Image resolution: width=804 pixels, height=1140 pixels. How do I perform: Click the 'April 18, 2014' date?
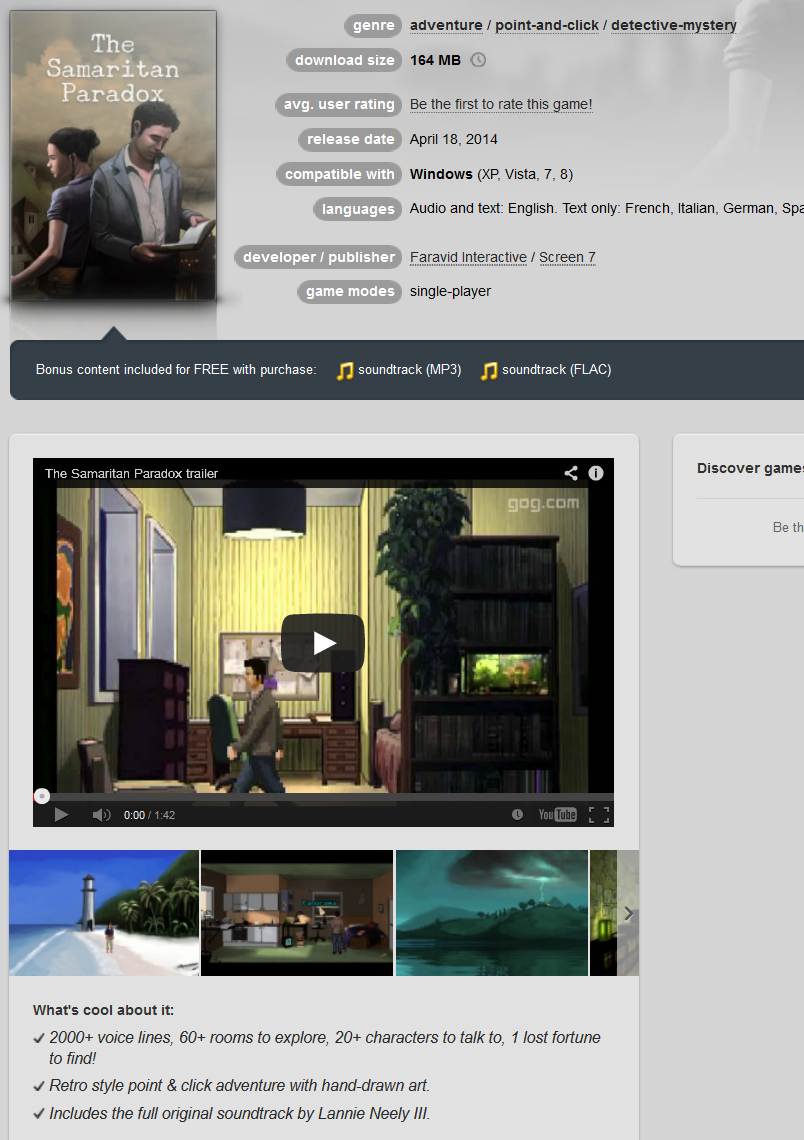[454, 139]
